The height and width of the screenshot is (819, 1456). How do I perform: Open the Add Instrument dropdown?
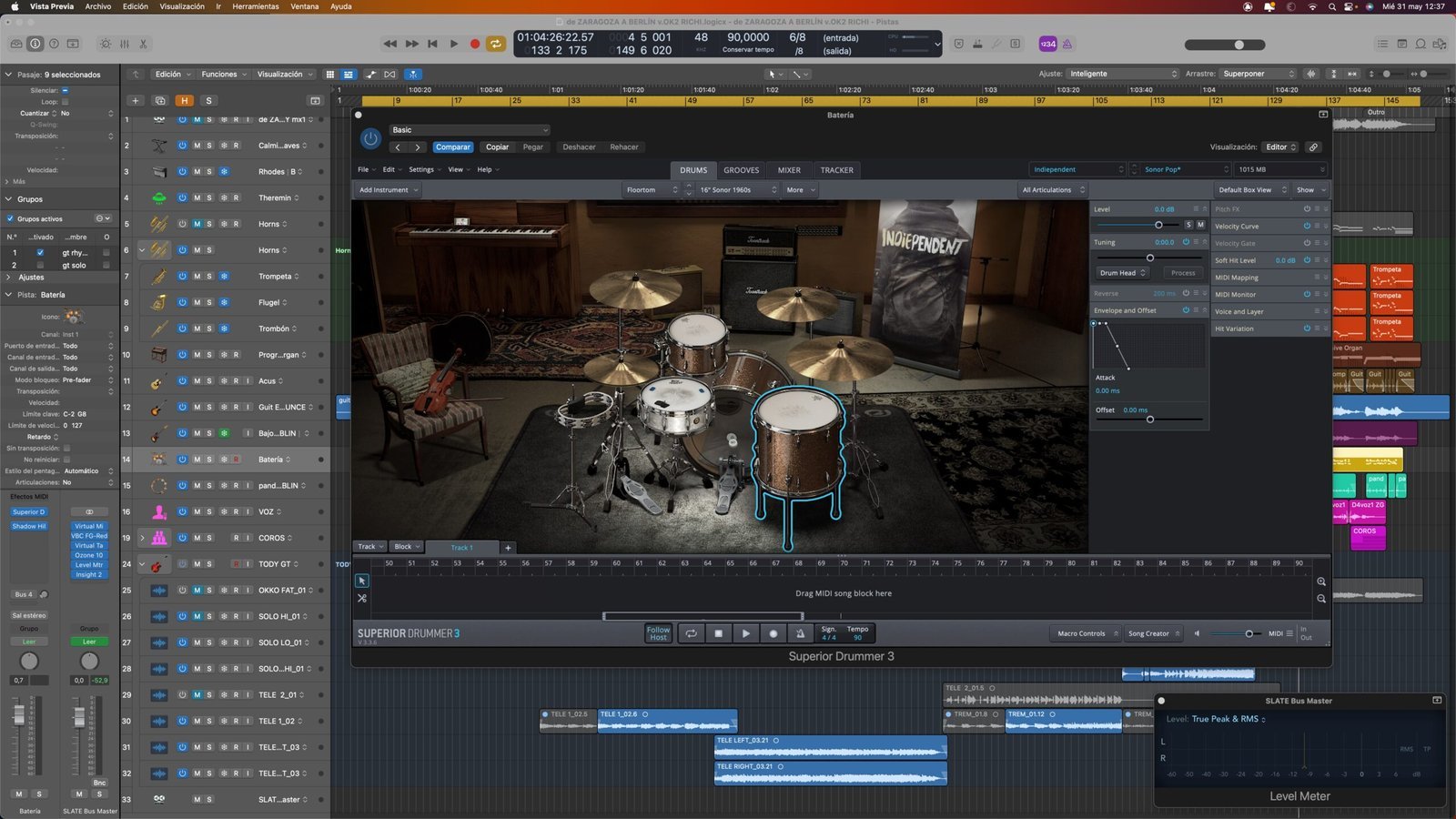tap(388, 190)
